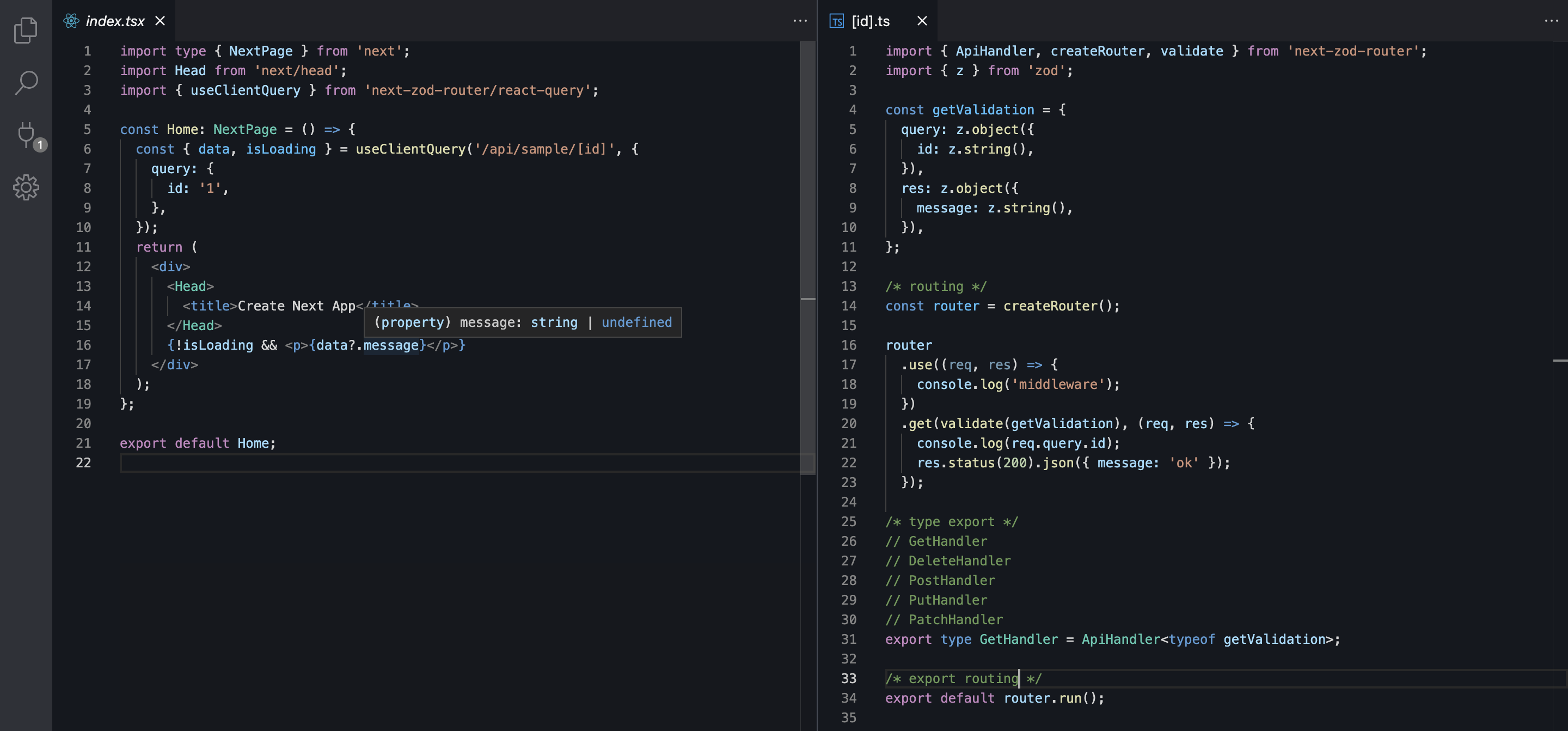Screen dimensions: 1568x731
Task: Click the React icon on index.tsx tab
Action: coord(71,21)
